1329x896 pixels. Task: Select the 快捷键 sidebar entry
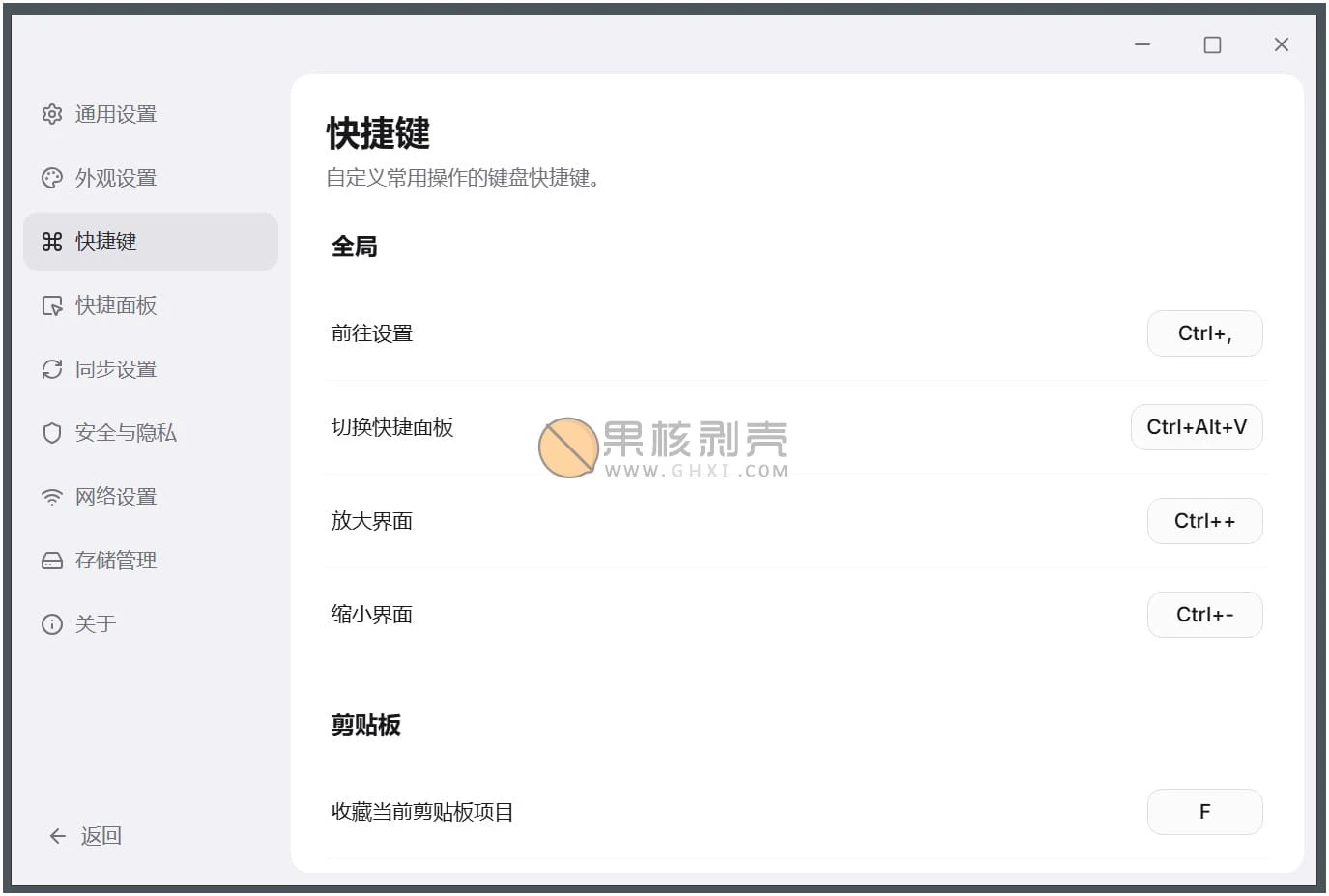point(151,242)
